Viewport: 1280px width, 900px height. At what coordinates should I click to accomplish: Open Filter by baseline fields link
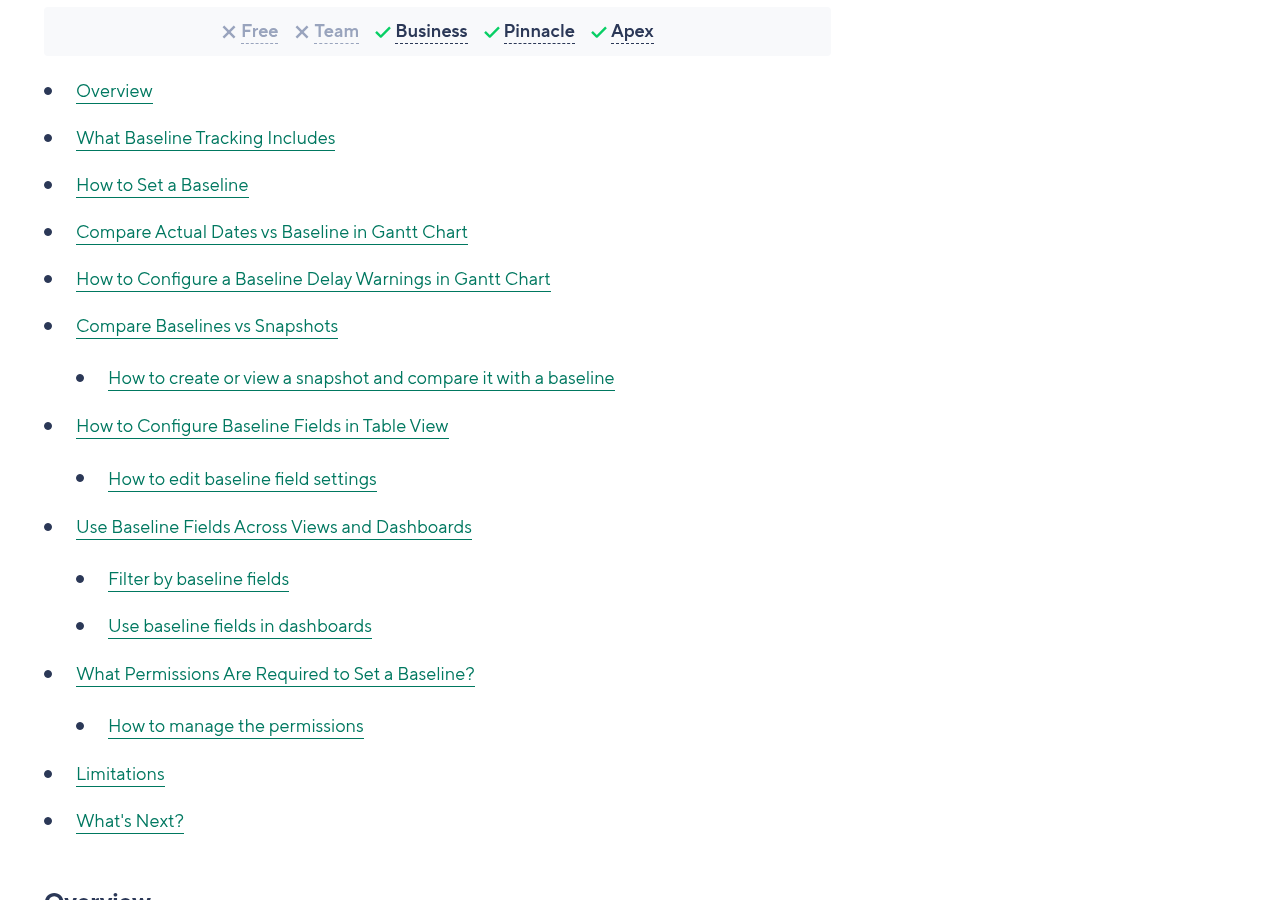(198, 579)
